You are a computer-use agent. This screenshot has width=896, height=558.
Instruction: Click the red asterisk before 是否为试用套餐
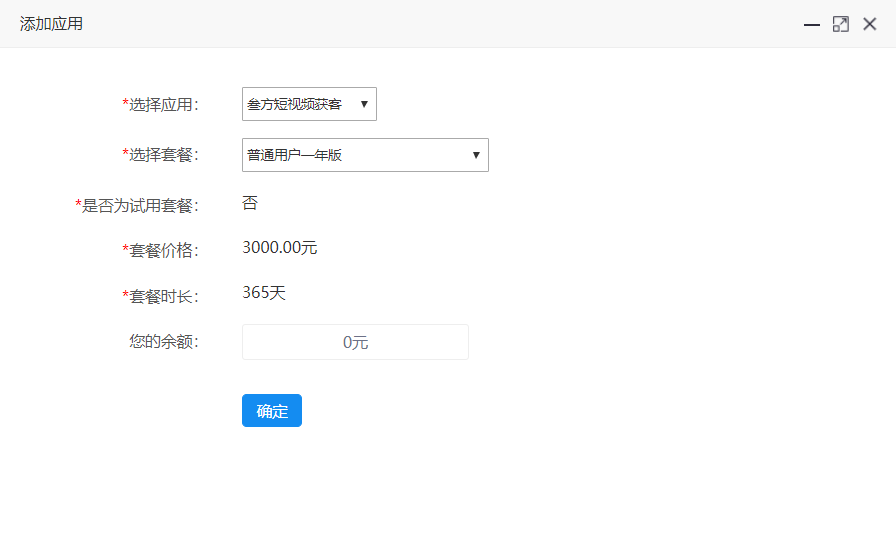[78, 205]
